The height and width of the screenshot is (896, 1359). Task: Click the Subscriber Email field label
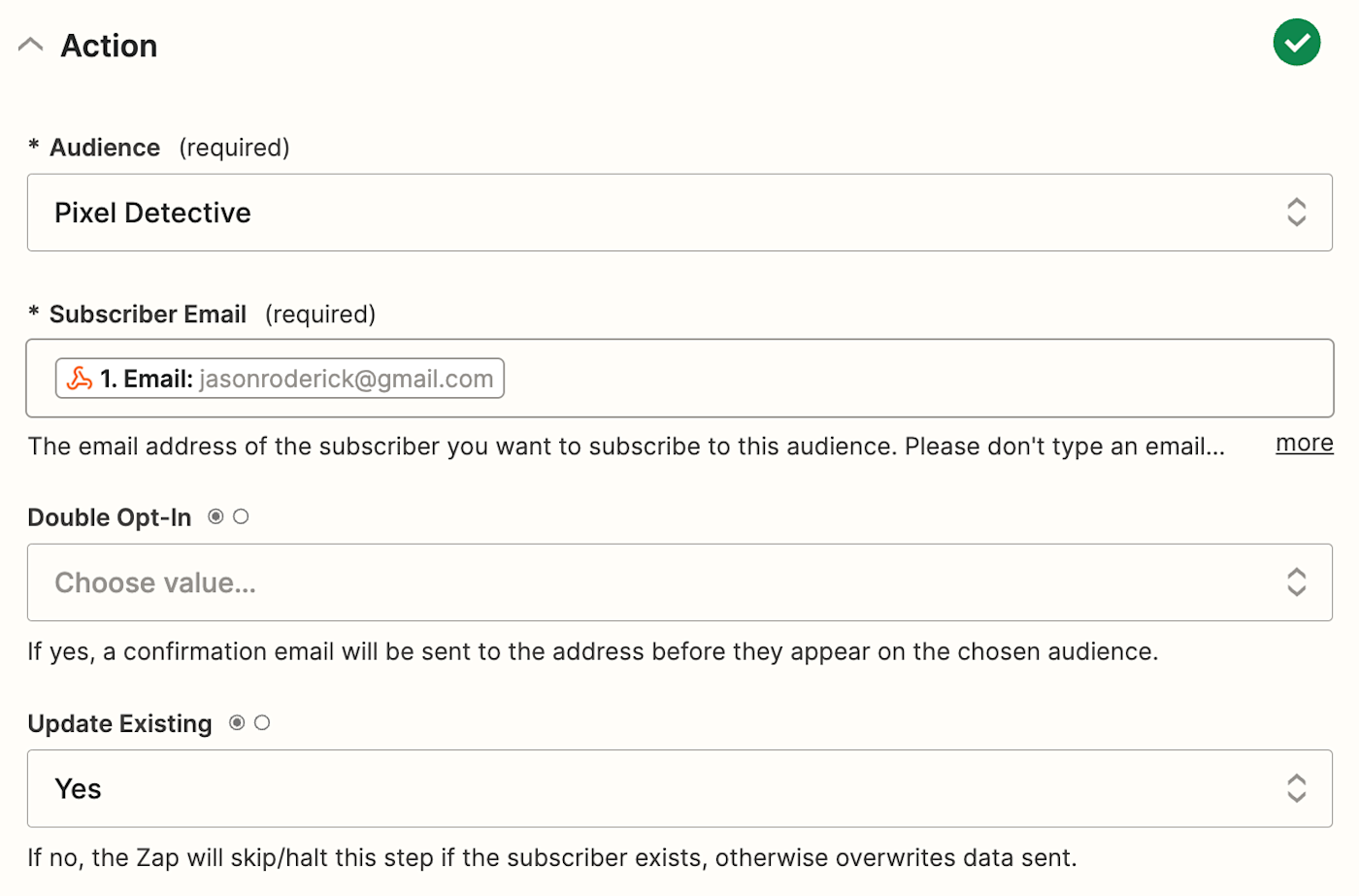[148, 315]
